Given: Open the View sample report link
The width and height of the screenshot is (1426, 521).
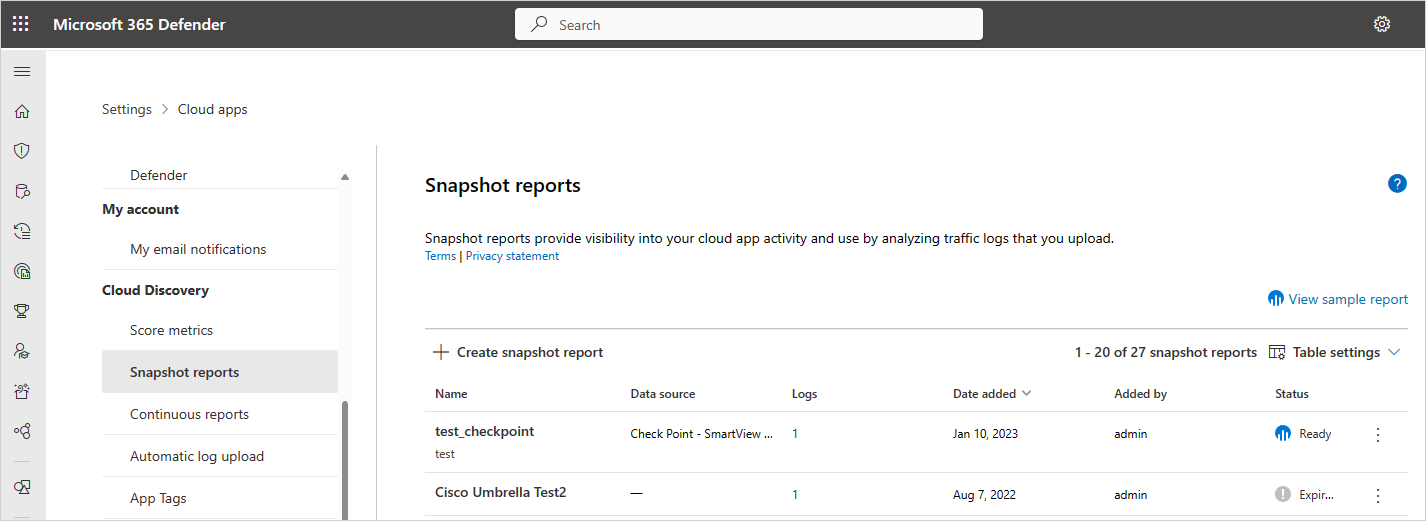Looking at the screenshot, I should click(x=1338, y=299).
